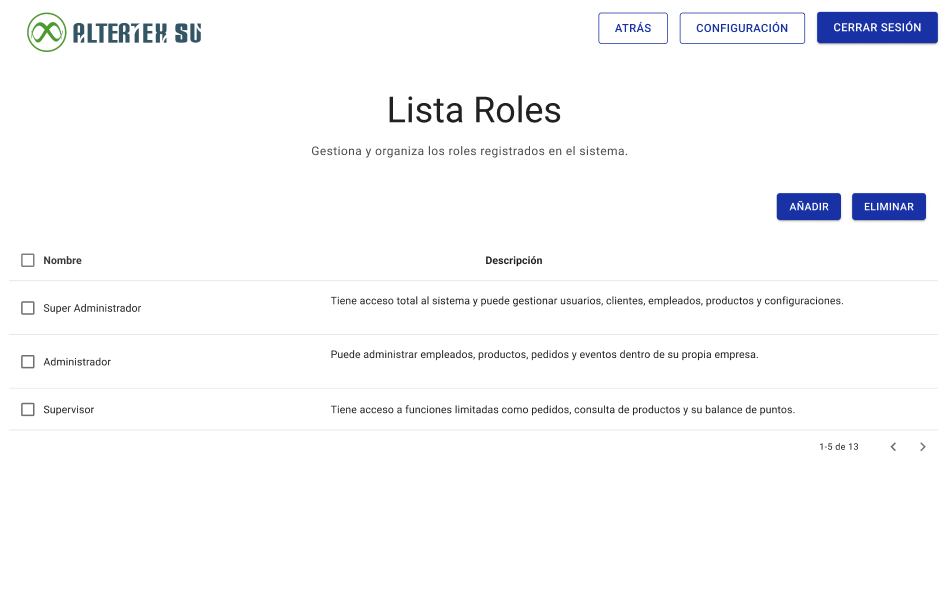This screenshot has width=946, height=613.
Task: Select all roles with the header checkbox
Action: click(28, 260)
